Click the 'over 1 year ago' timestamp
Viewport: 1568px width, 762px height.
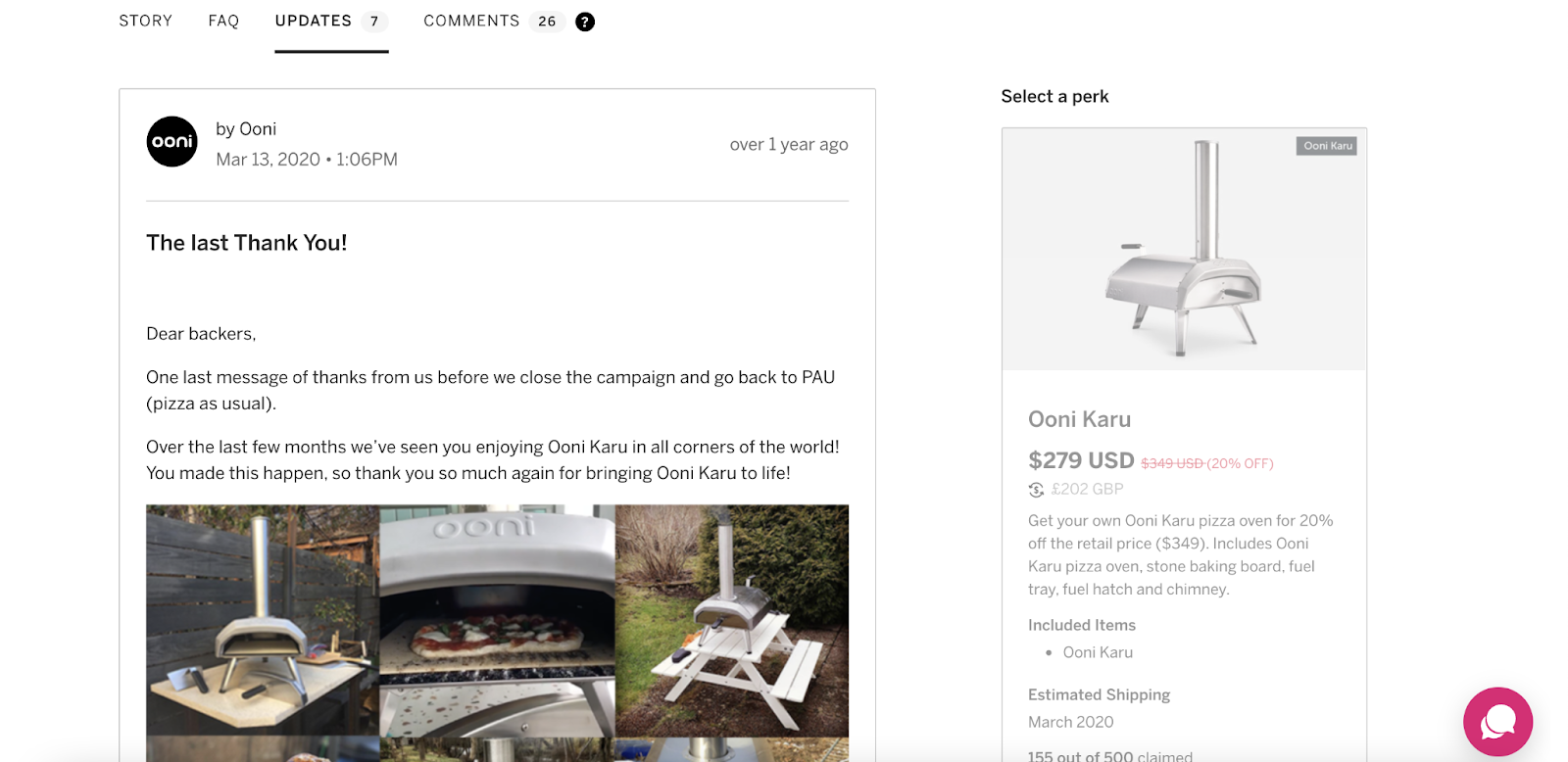(x=789, y=144)
